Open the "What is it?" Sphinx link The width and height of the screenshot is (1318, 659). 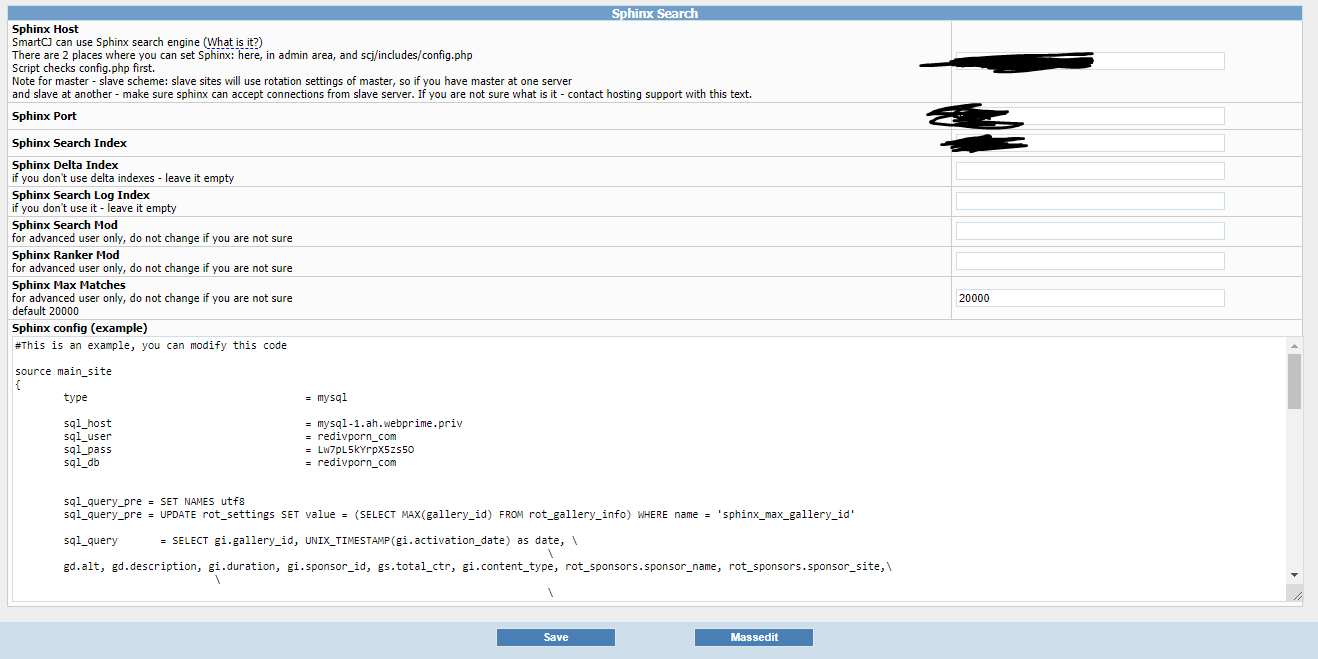point(233,42)
